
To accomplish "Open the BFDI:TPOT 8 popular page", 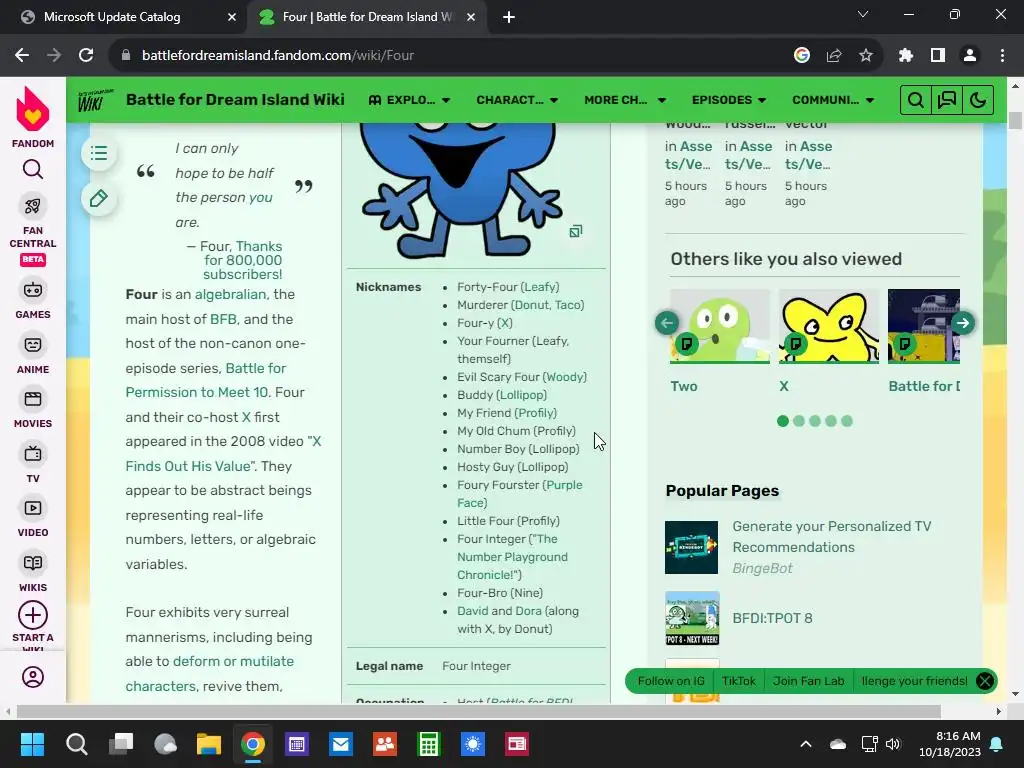I will [x=772, y=618].
